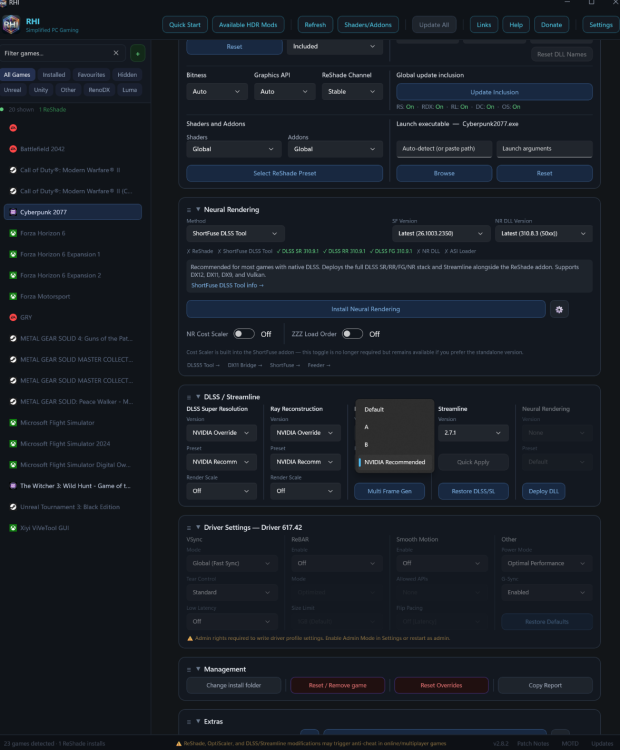Screen dimensions: 620x750
Task: Collapse the Management section
Action: tap(198, 669)
